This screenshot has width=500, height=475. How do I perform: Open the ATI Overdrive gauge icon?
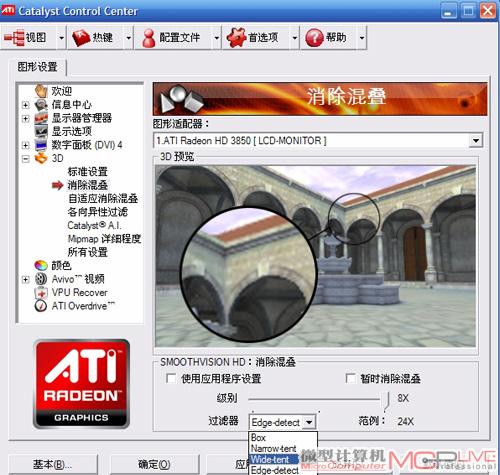click(41, 306)
